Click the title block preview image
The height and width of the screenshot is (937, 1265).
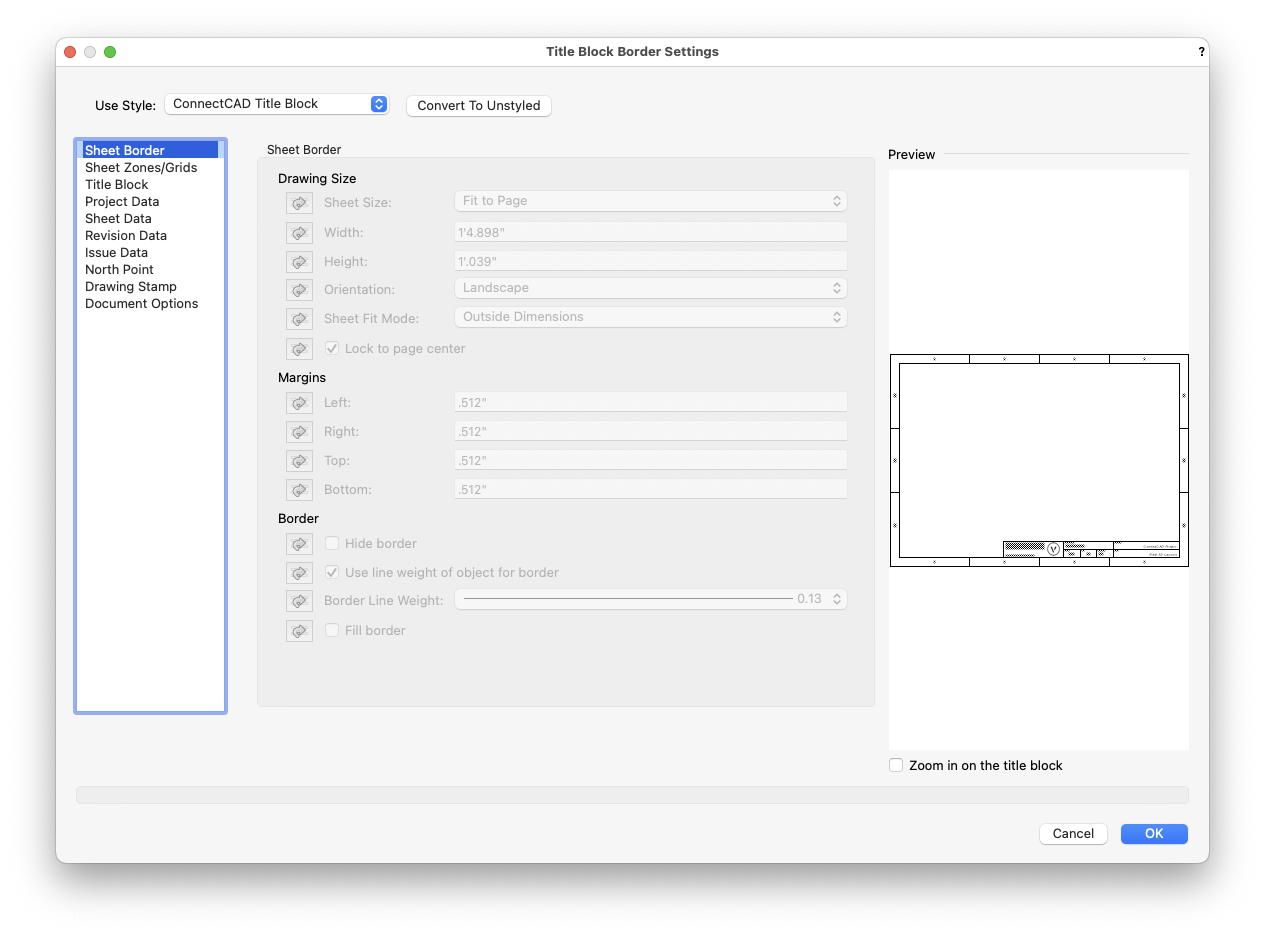click(1038, 459)
